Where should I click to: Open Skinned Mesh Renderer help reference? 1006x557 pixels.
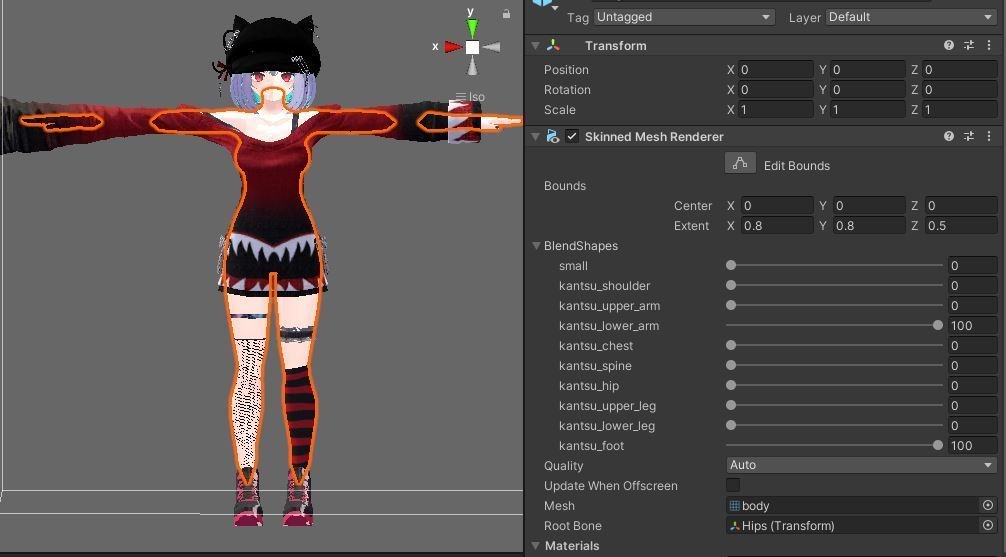coord(949,136)
